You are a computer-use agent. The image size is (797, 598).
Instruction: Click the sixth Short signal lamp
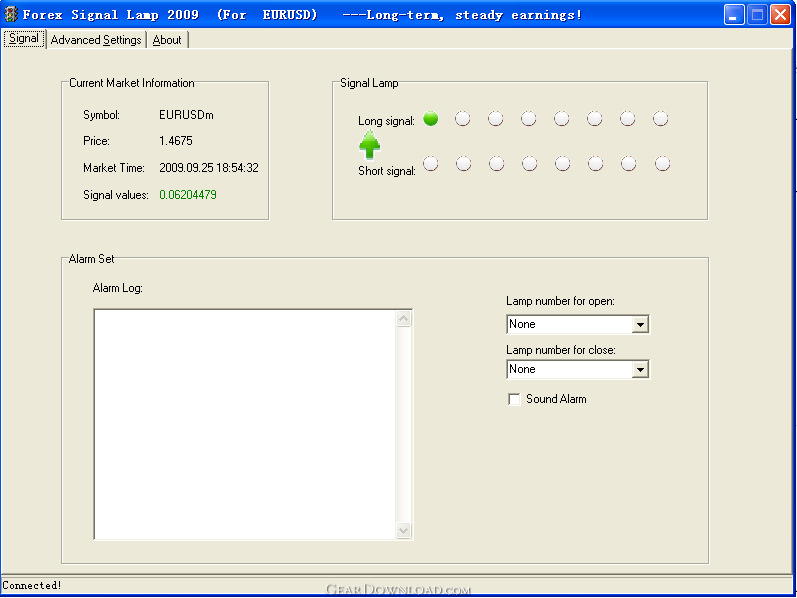[x=596, y=164]
